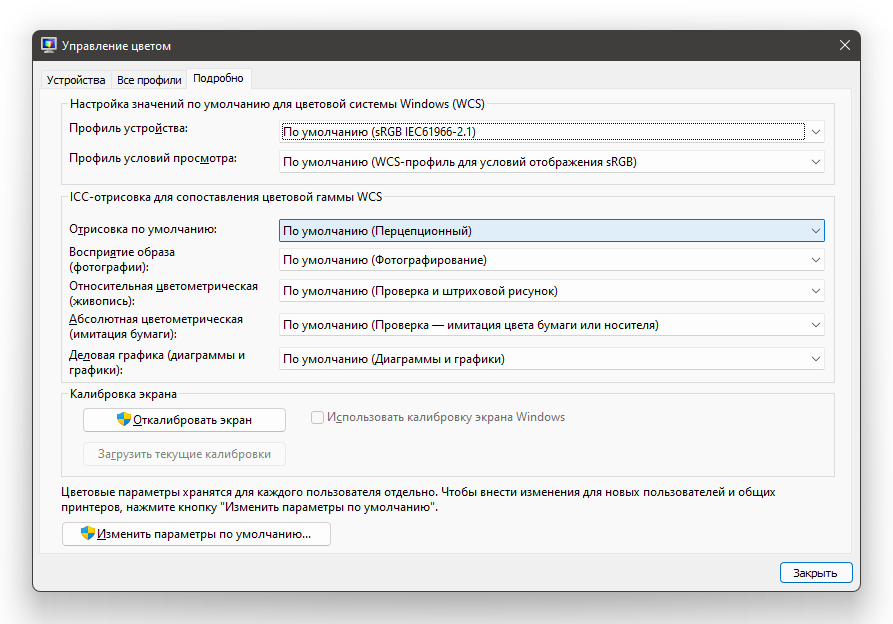Image resolution: width=893 pixels, height=624 pixels.
Task: Expand the Отрисовка по умолчанию dropdown
Action: 816,231
